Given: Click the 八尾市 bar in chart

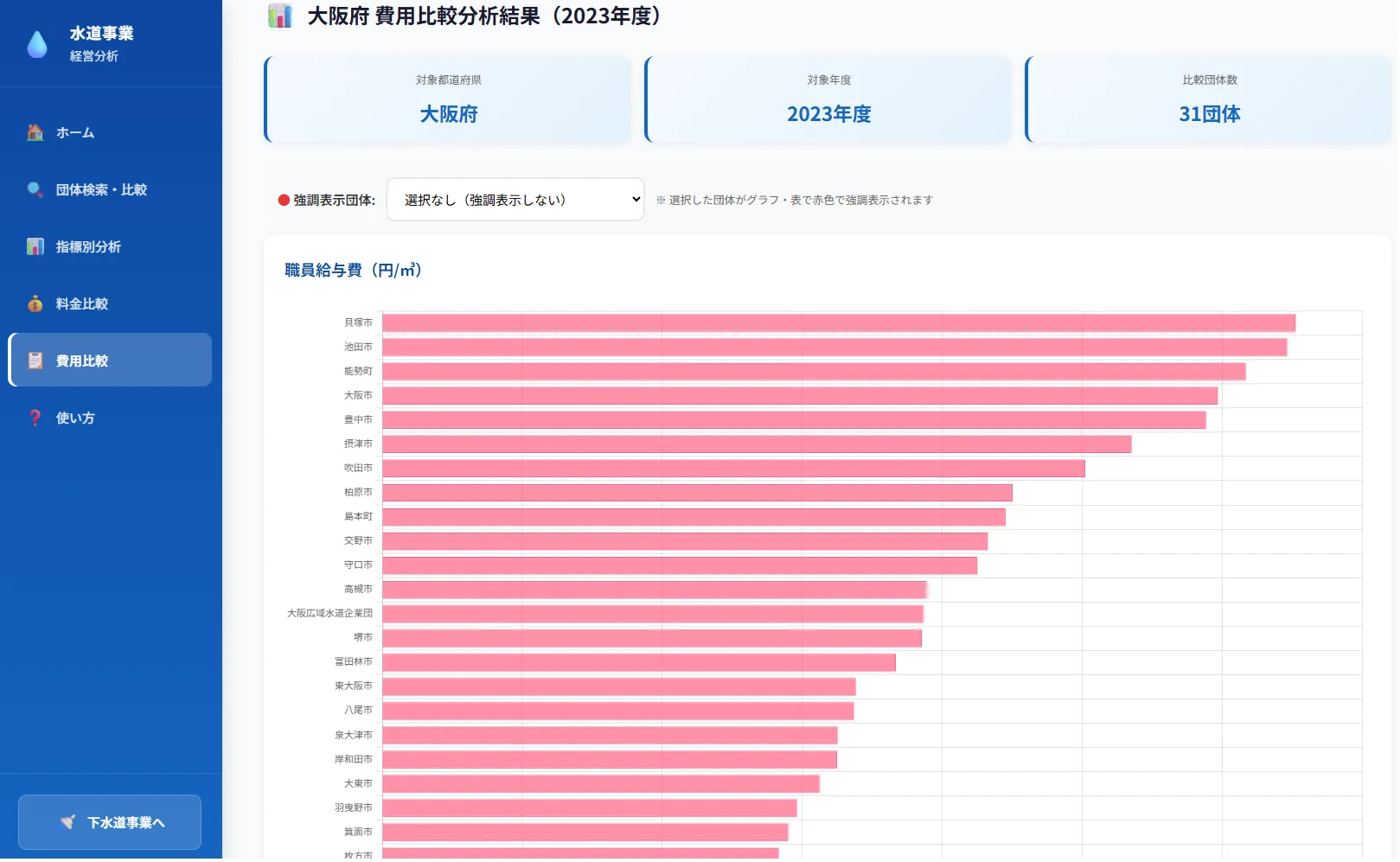Looking at the screenshot, I should pos(618,710).
